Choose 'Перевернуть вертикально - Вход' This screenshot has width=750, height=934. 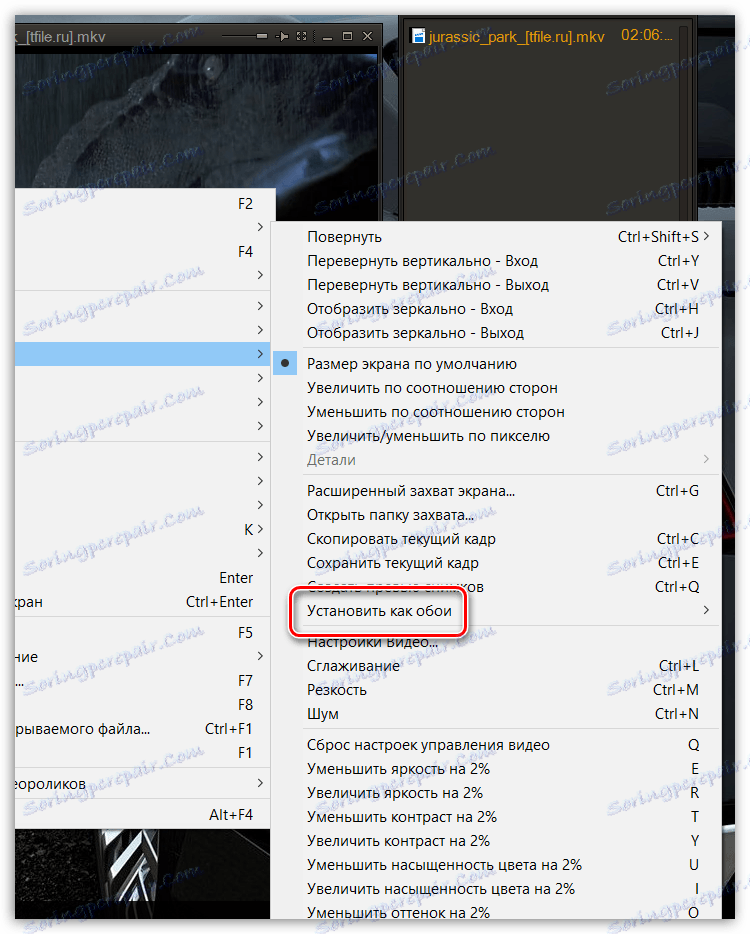(496, 261)
